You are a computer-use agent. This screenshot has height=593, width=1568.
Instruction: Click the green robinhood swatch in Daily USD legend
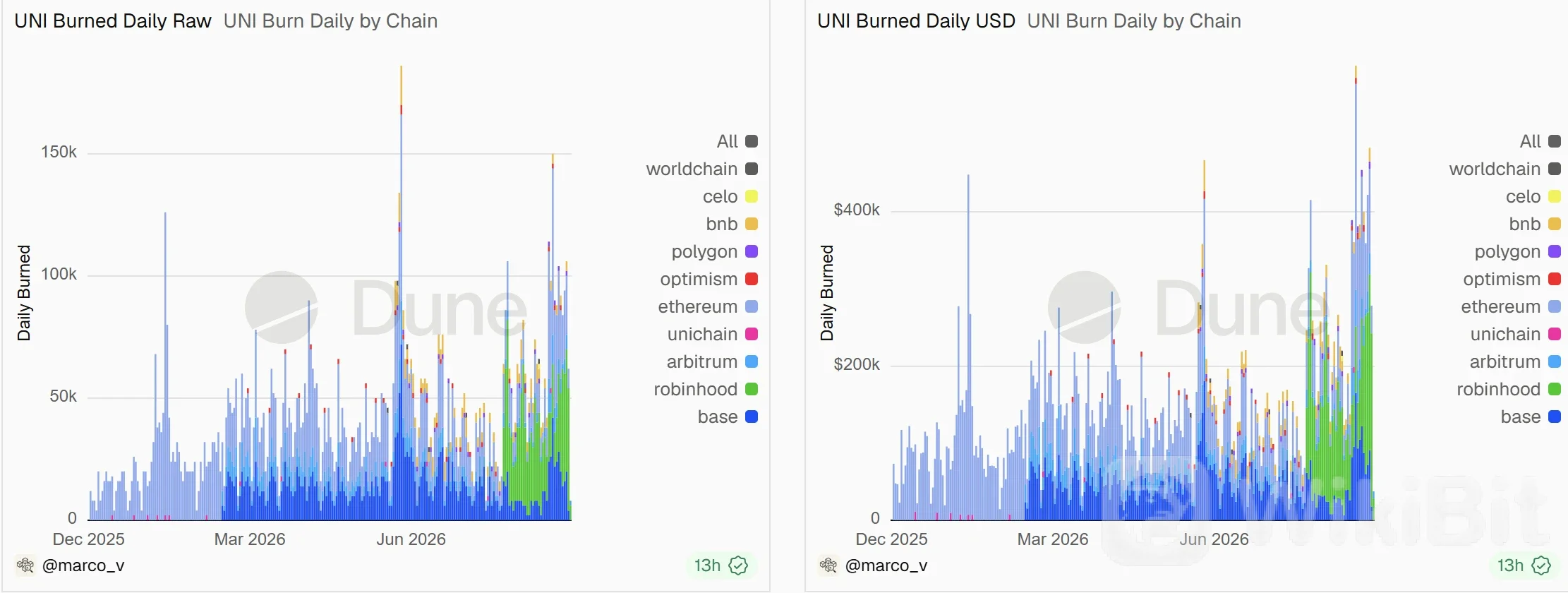point(1555,389)
